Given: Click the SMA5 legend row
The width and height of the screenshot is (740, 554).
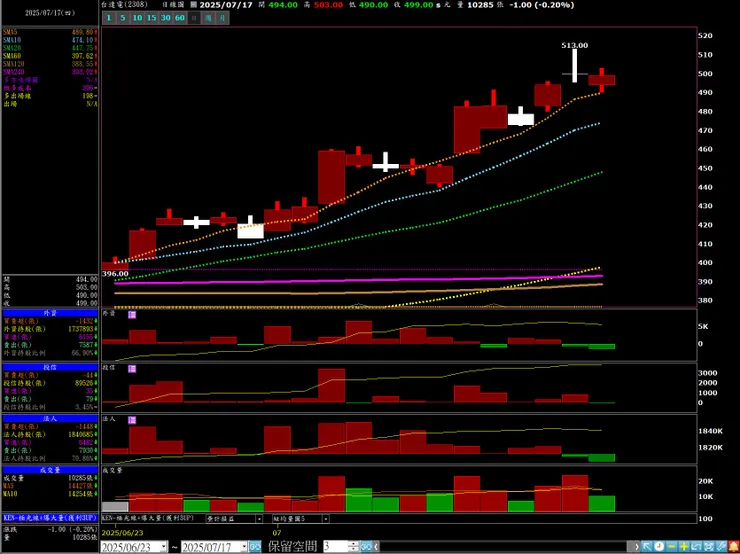Looking at the screenshot, I should pos(50,32).
